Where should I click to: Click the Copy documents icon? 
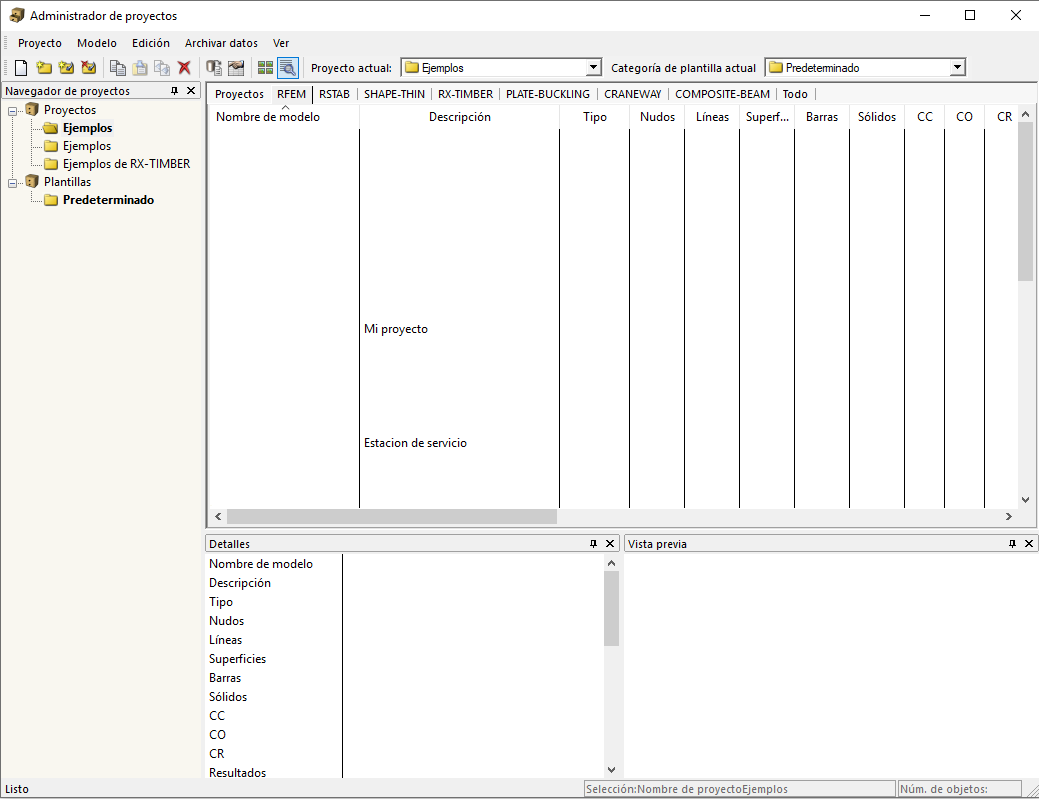click(118, 68)
